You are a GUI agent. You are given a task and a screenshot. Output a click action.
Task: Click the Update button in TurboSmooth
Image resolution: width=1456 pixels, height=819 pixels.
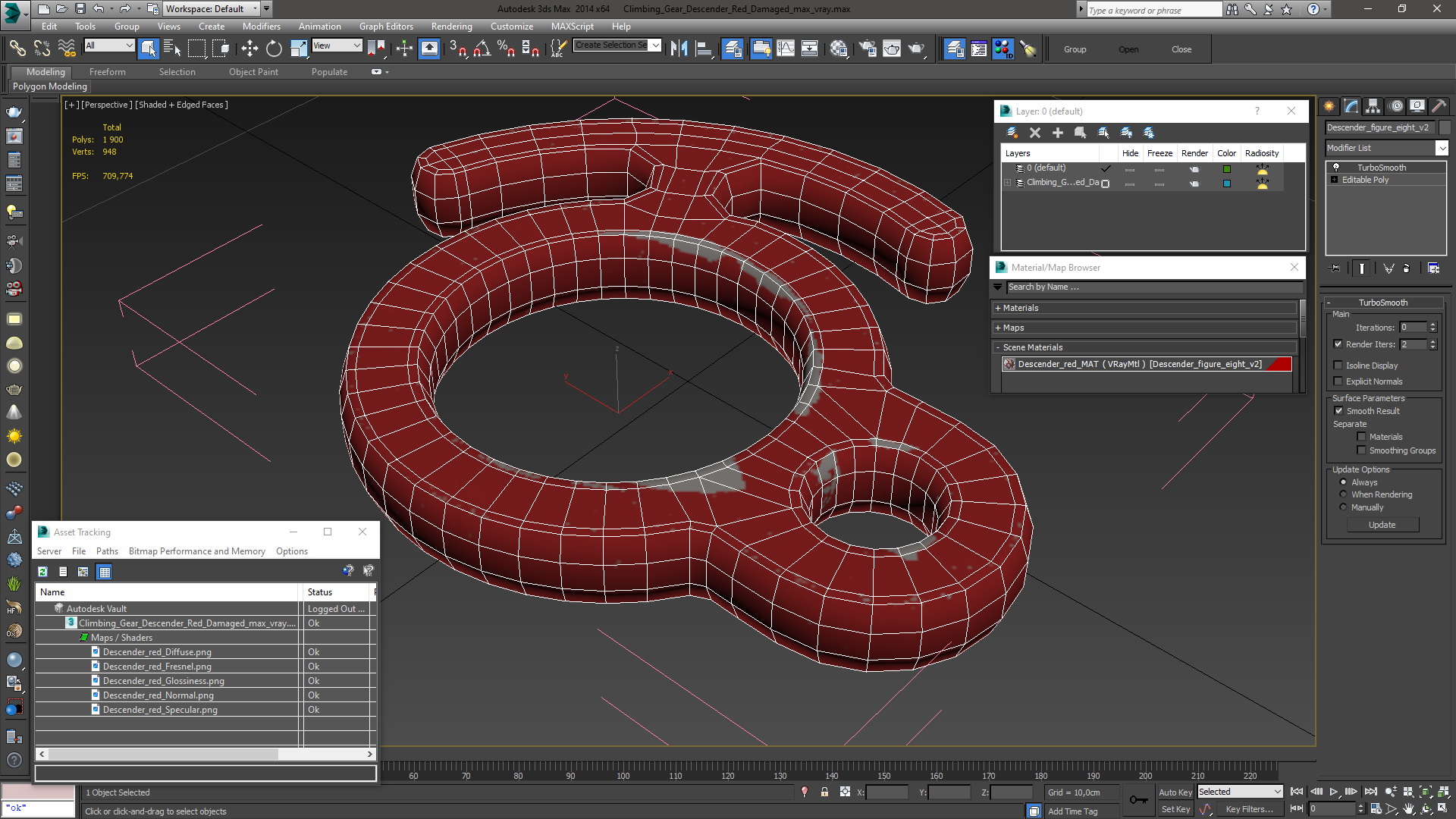click(x=1382, y=525)
